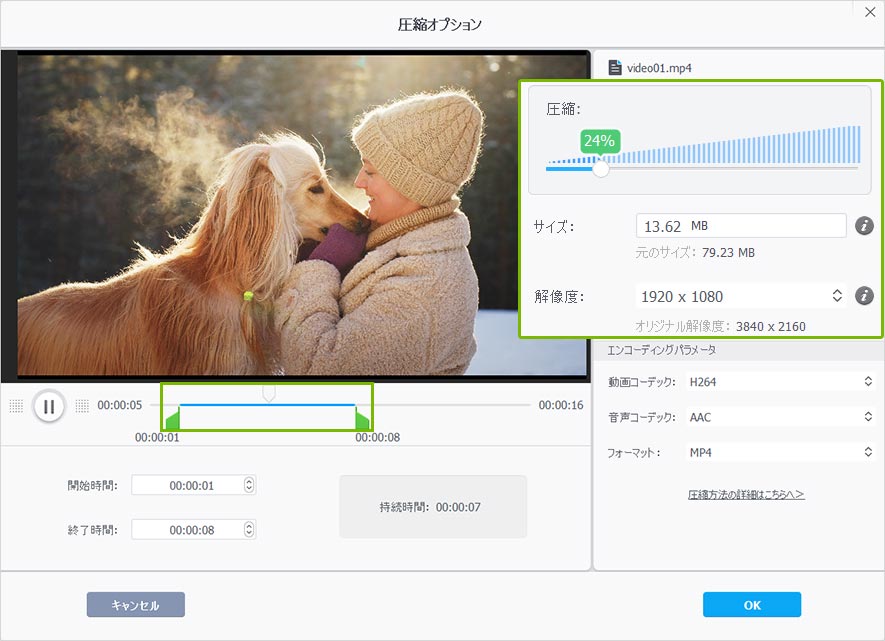This screenshot has width=885, height=641.
Task: Click the info icon next to サイズ field
Action: pos(866,226)
